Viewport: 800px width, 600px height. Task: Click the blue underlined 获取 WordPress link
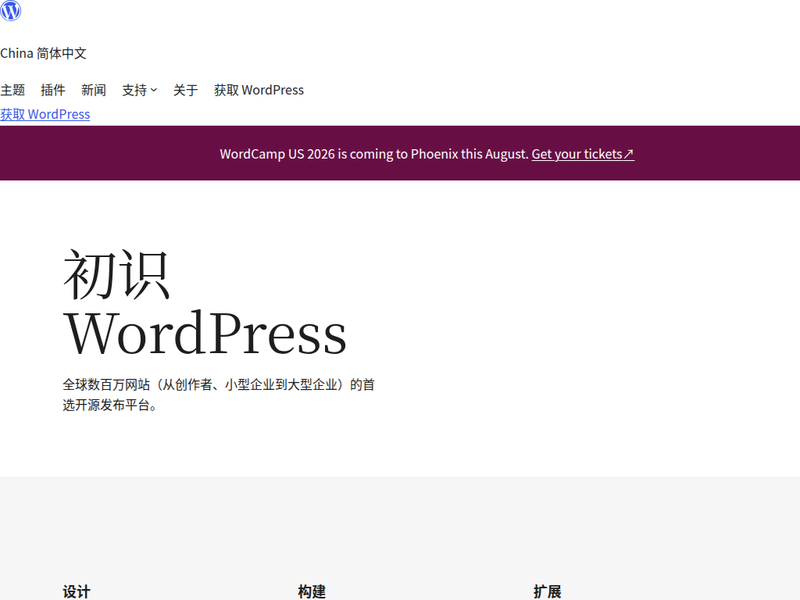(x=45, y=114)
